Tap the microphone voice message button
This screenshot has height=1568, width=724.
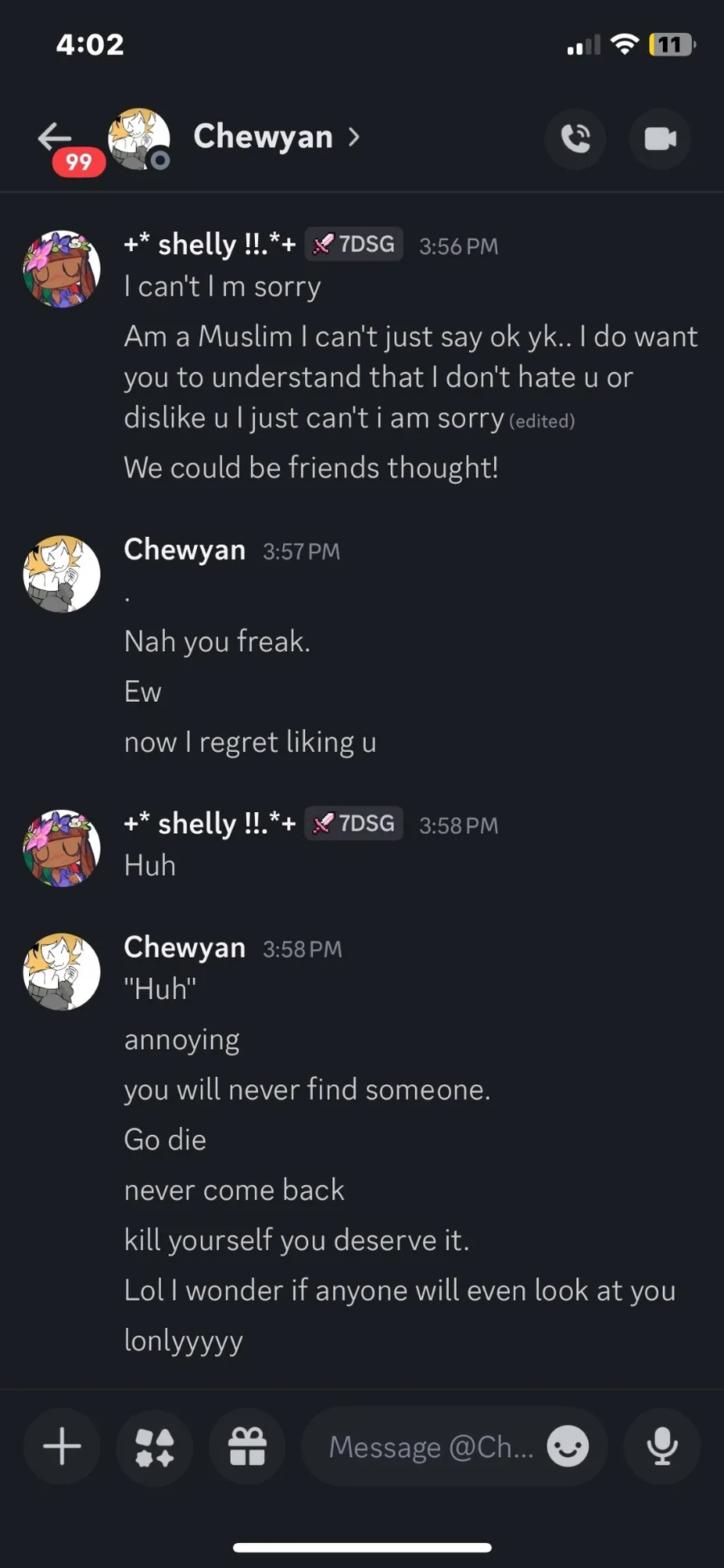click(662, 1446)
